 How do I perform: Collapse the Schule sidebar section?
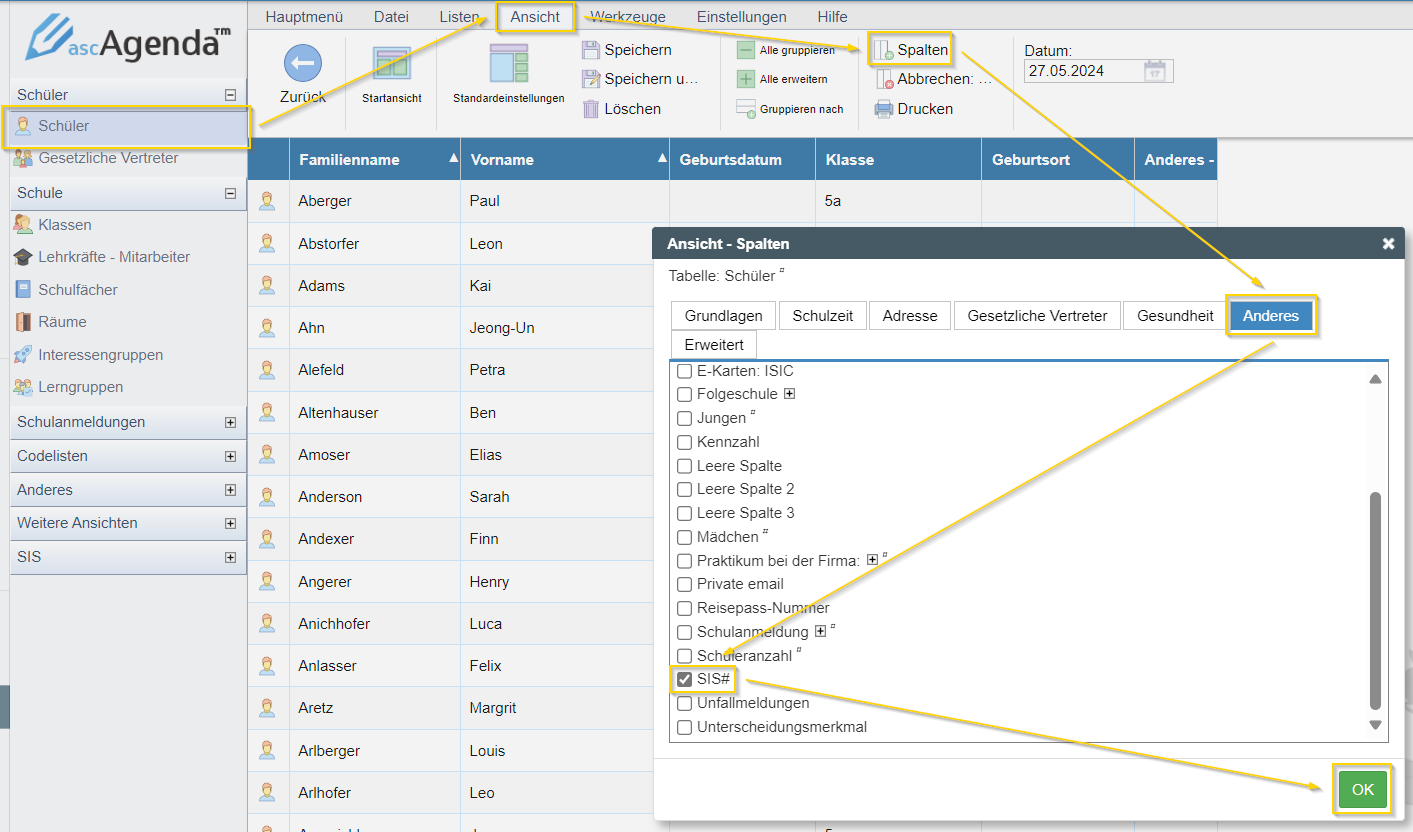[230, 194]
